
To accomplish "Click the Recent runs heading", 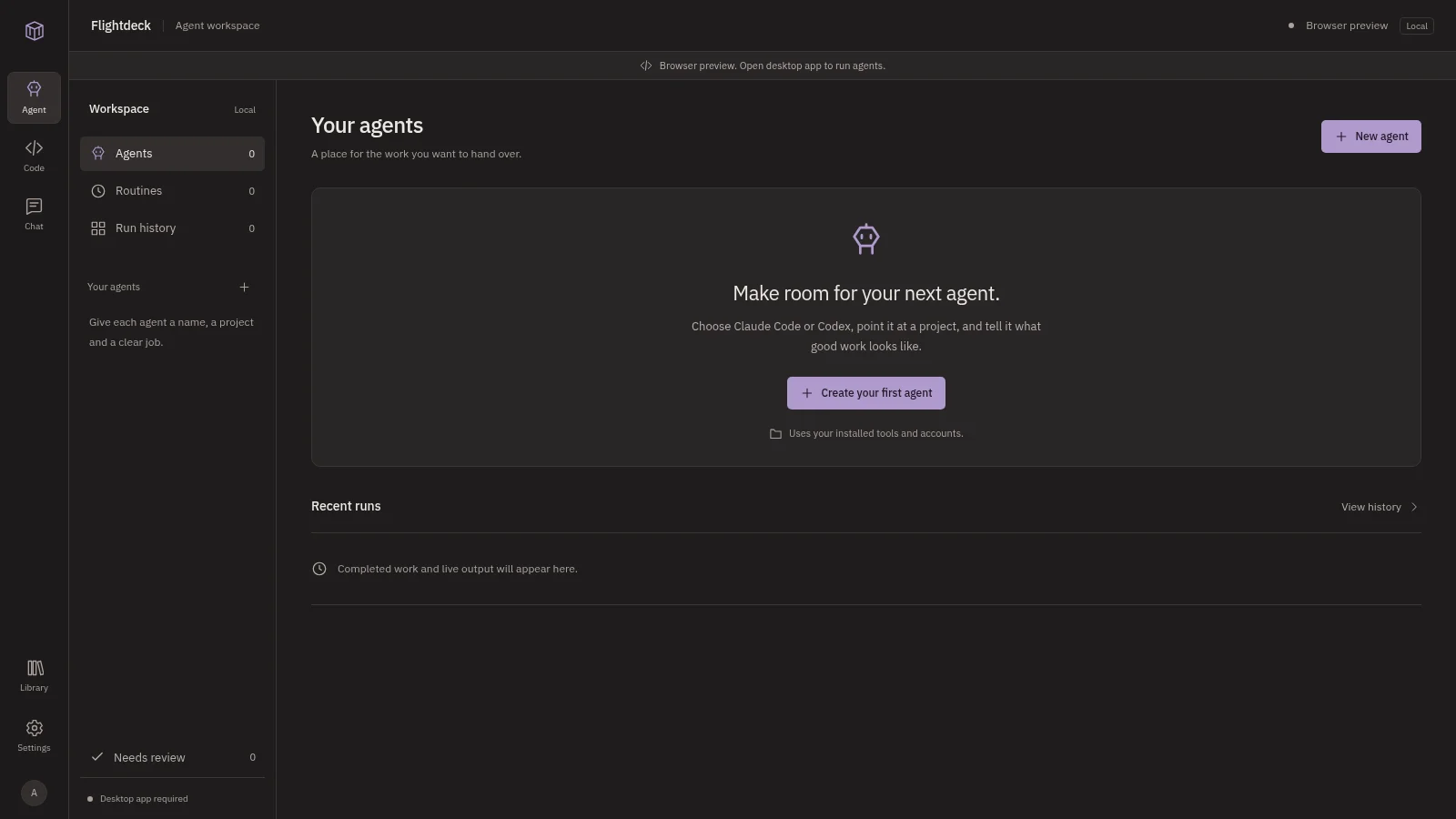I will (x=346, y=506).
